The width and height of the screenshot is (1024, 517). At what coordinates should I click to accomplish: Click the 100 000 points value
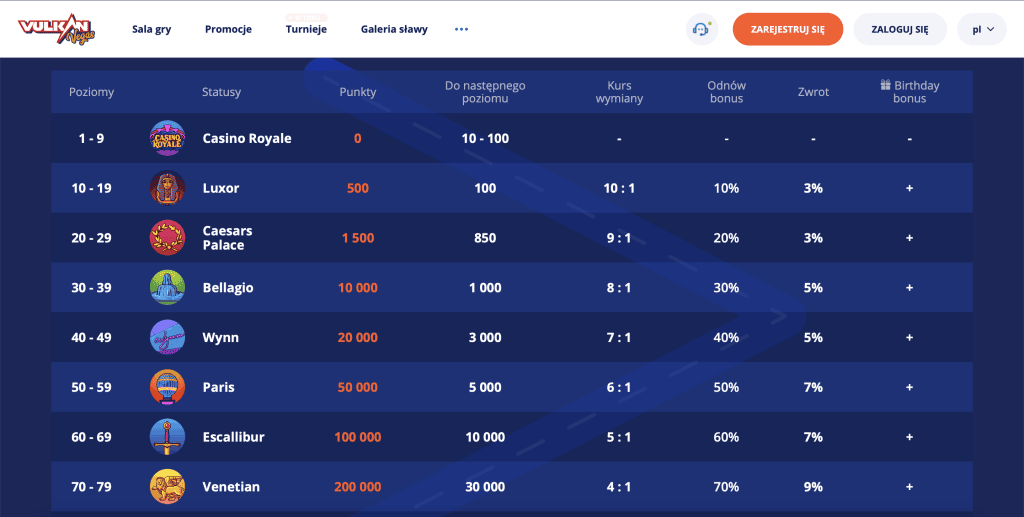click(358, 437)
